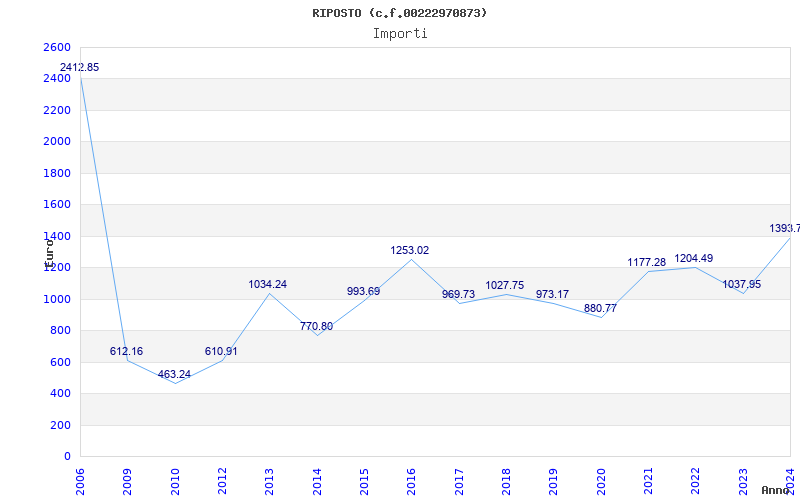800x500 pixels.
Task: Click the 1253.02 peak label for 2016
Action: point(410,251)
